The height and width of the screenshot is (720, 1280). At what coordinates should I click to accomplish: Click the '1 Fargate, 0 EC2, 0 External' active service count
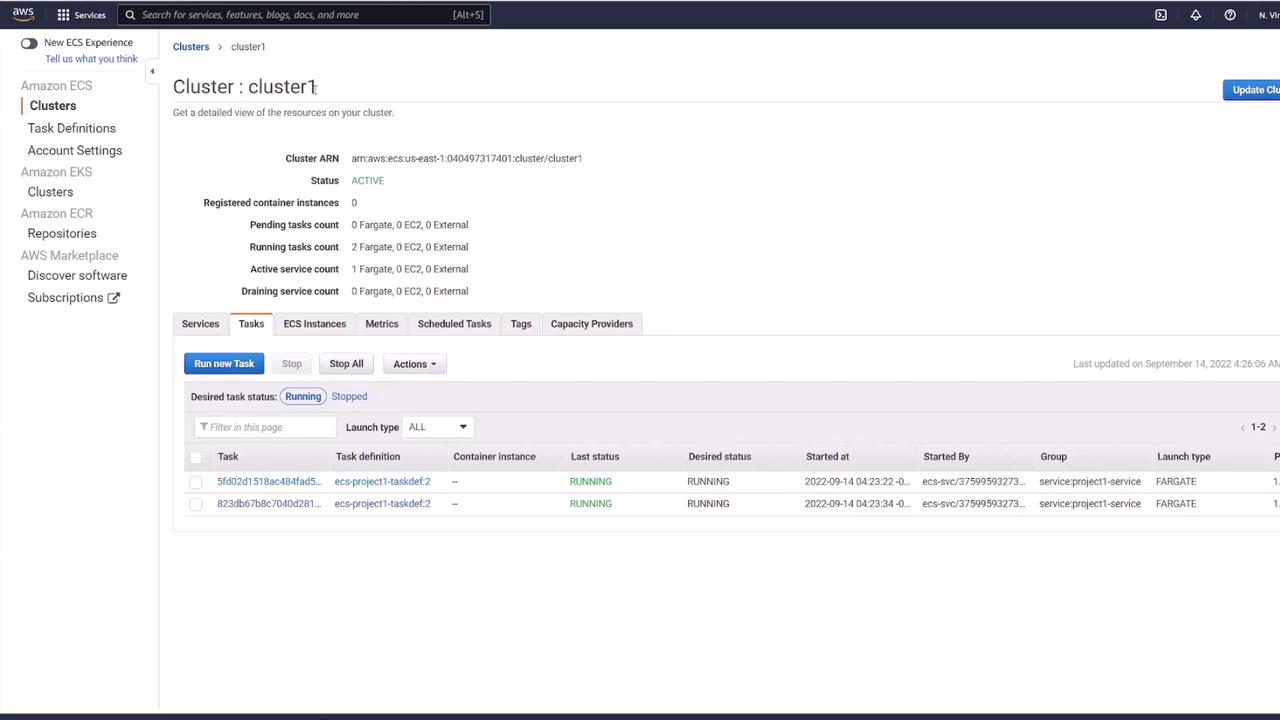pos(409,269)
